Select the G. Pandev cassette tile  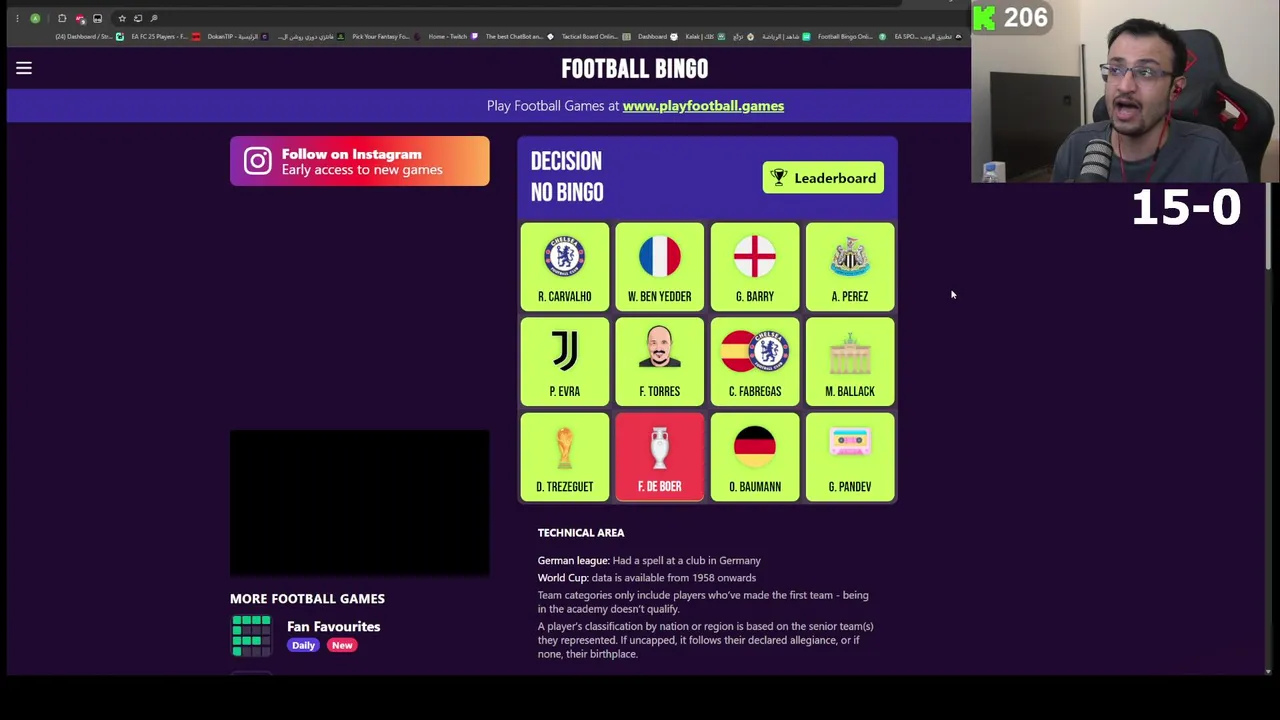pyautogui.click(x=849, y=457)
